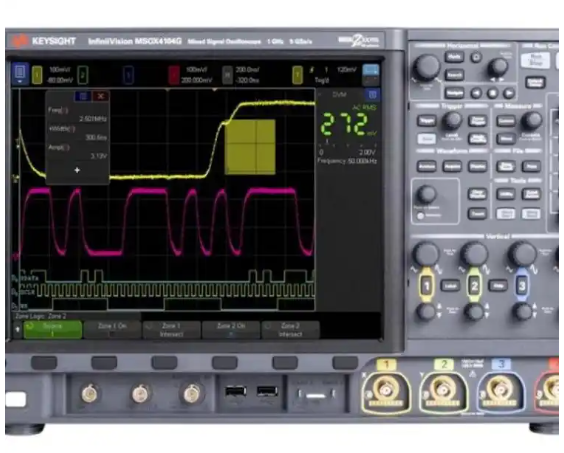Viewport: 564px width, 453px height.
Task: Push the large horizontal scale knob
Action: tap(427, 67)
